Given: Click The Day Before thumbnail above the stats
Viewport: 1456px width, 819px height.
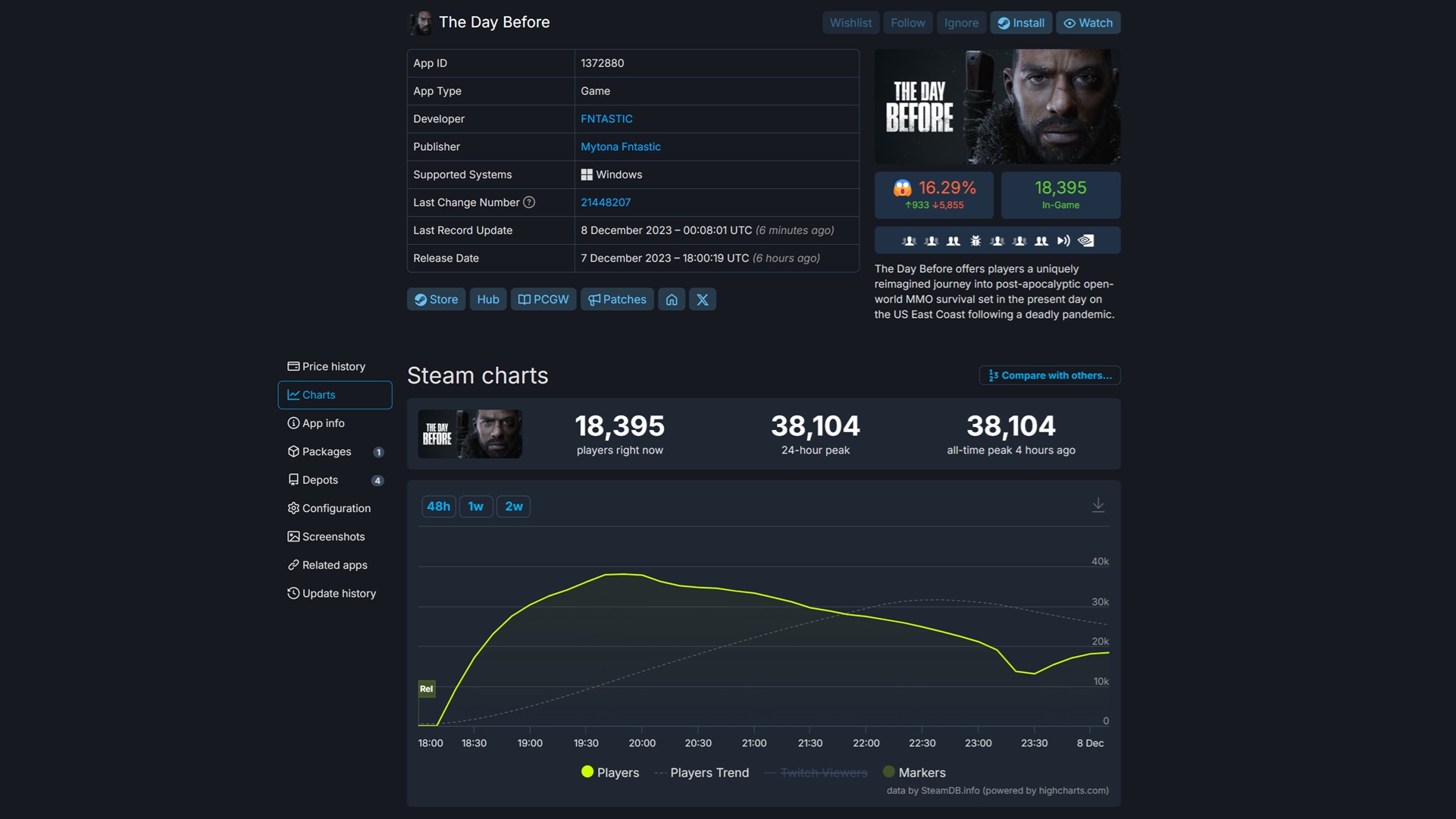Looking at the screenshot, I should point(469,433).
